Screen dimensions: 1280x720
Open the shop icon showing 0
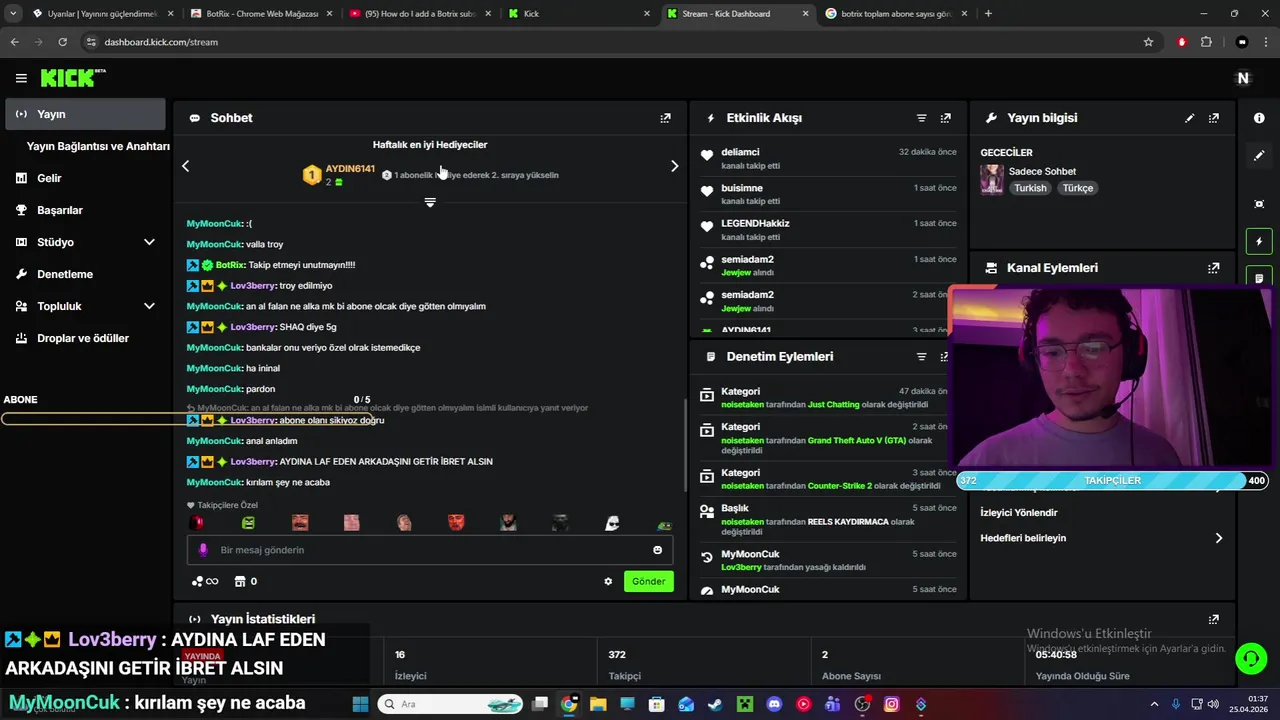click(245, 581)
